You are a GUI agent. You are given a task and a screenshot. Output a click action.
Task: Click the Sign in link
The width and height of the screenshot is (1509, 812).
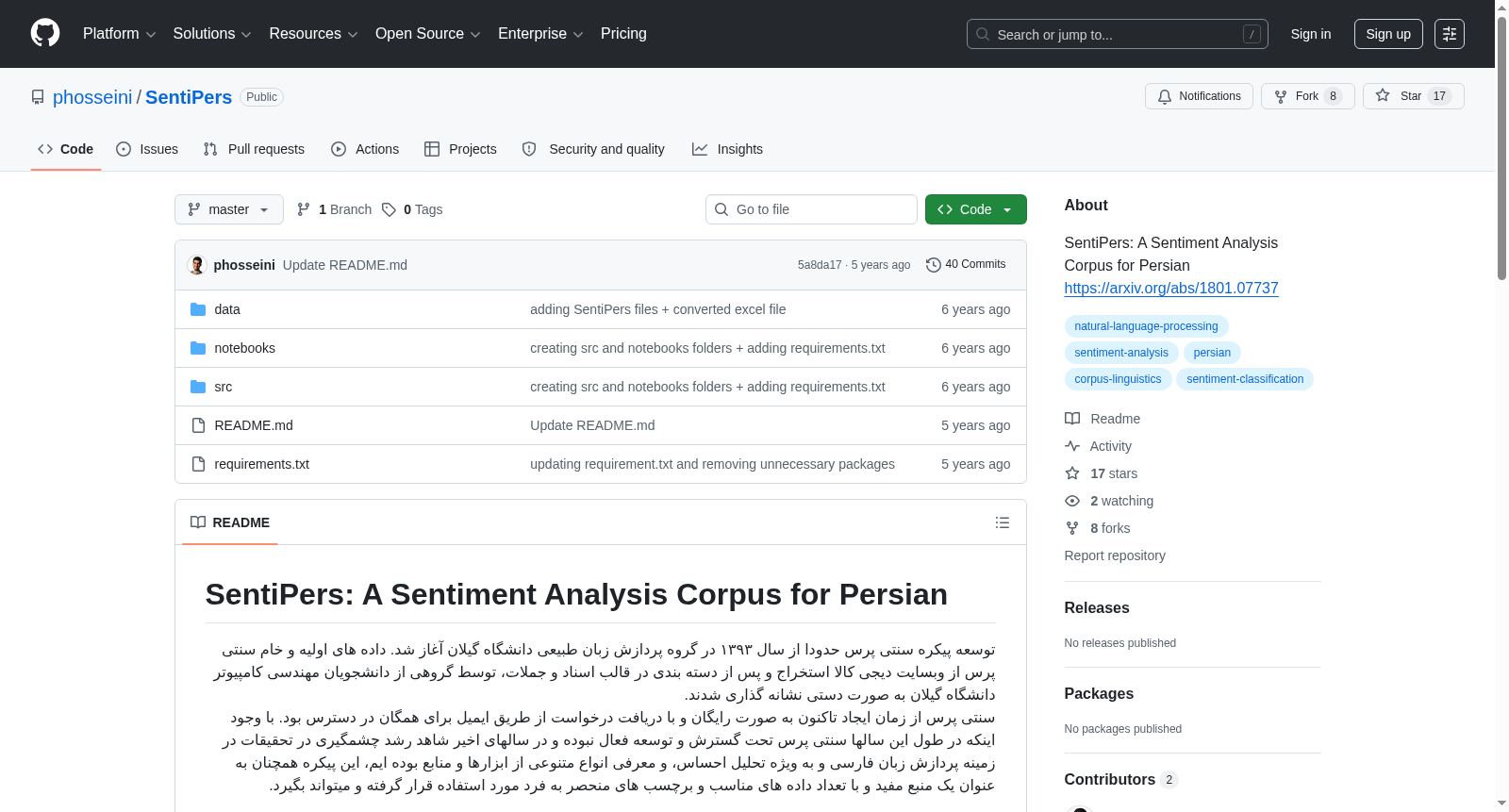1311,34
